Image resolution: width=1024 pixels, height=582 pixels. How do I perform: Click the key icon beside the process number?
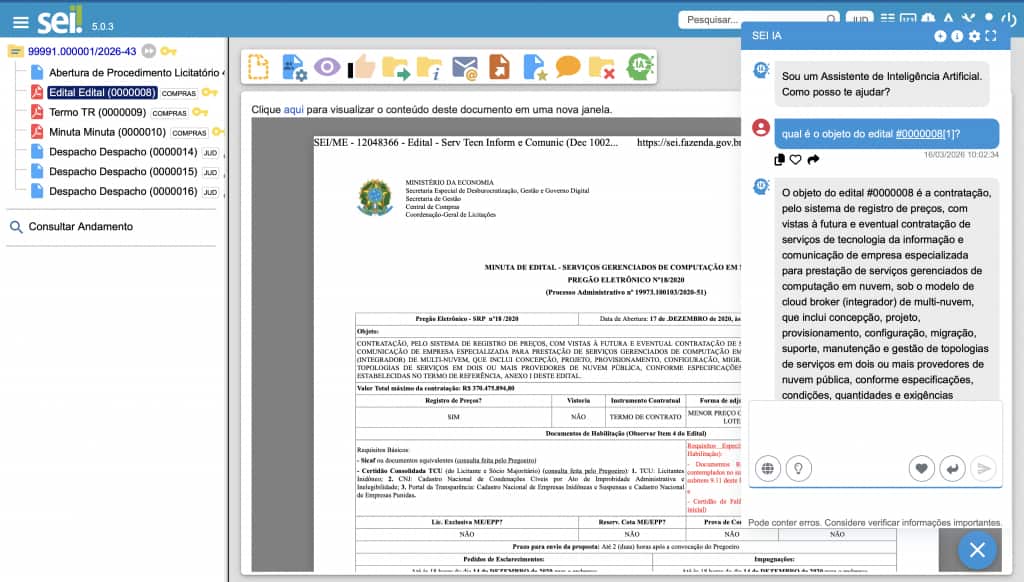pos(168,51)
